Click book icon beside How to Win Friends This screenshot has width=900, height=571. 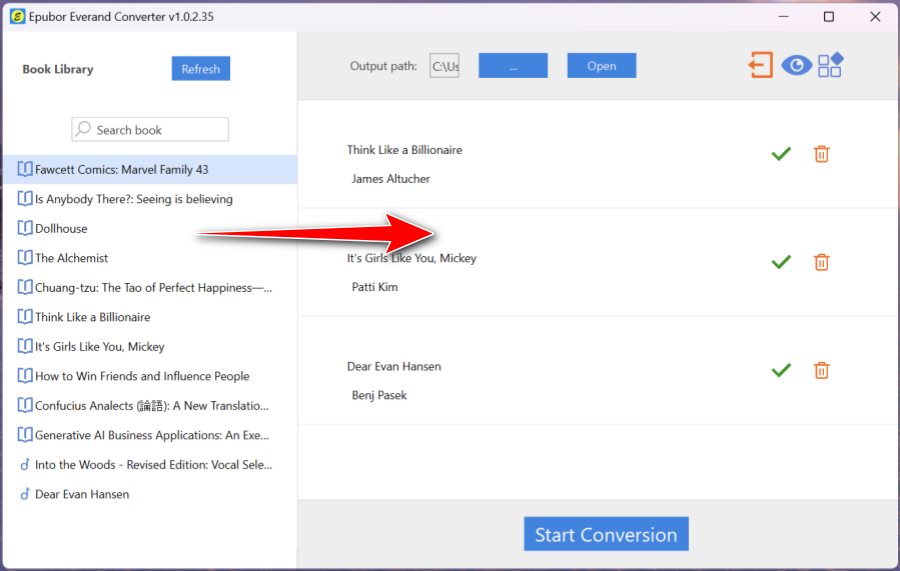pos(25,376)
